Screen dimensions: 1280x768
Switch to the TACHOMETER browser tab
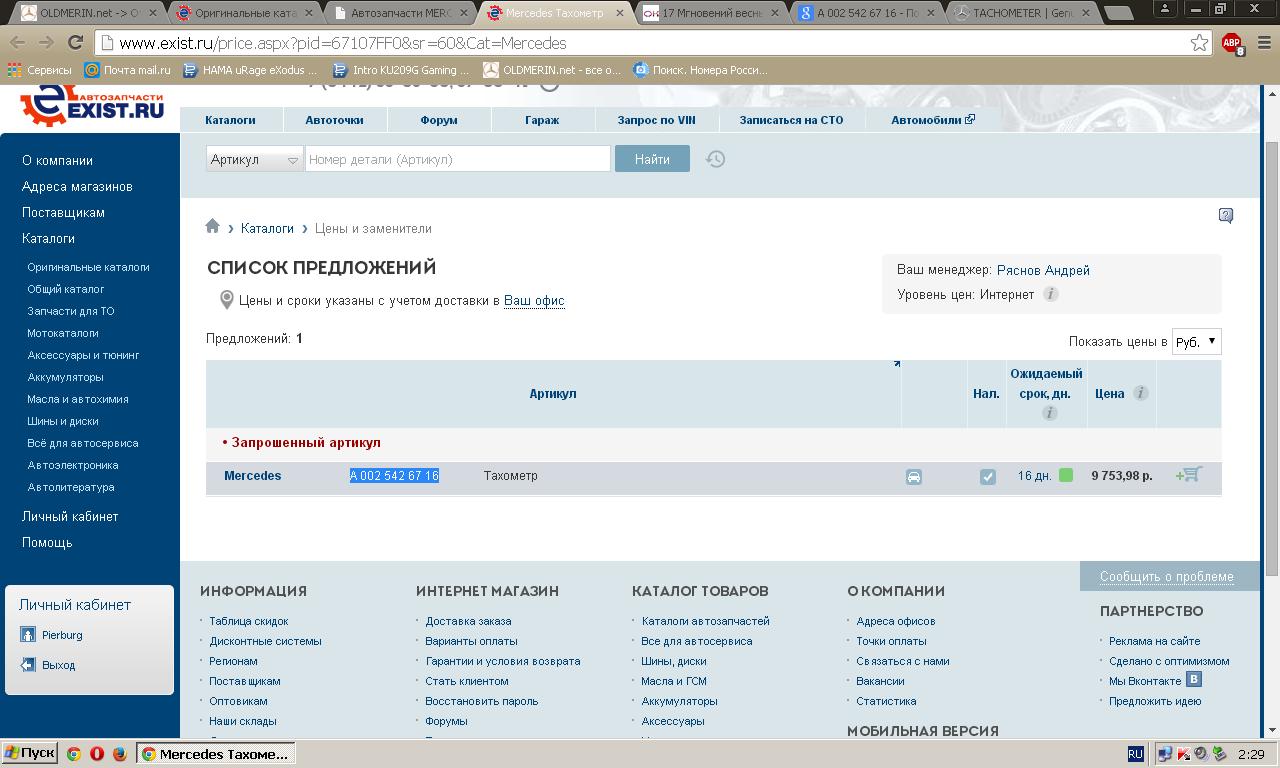pos(1021,13)
